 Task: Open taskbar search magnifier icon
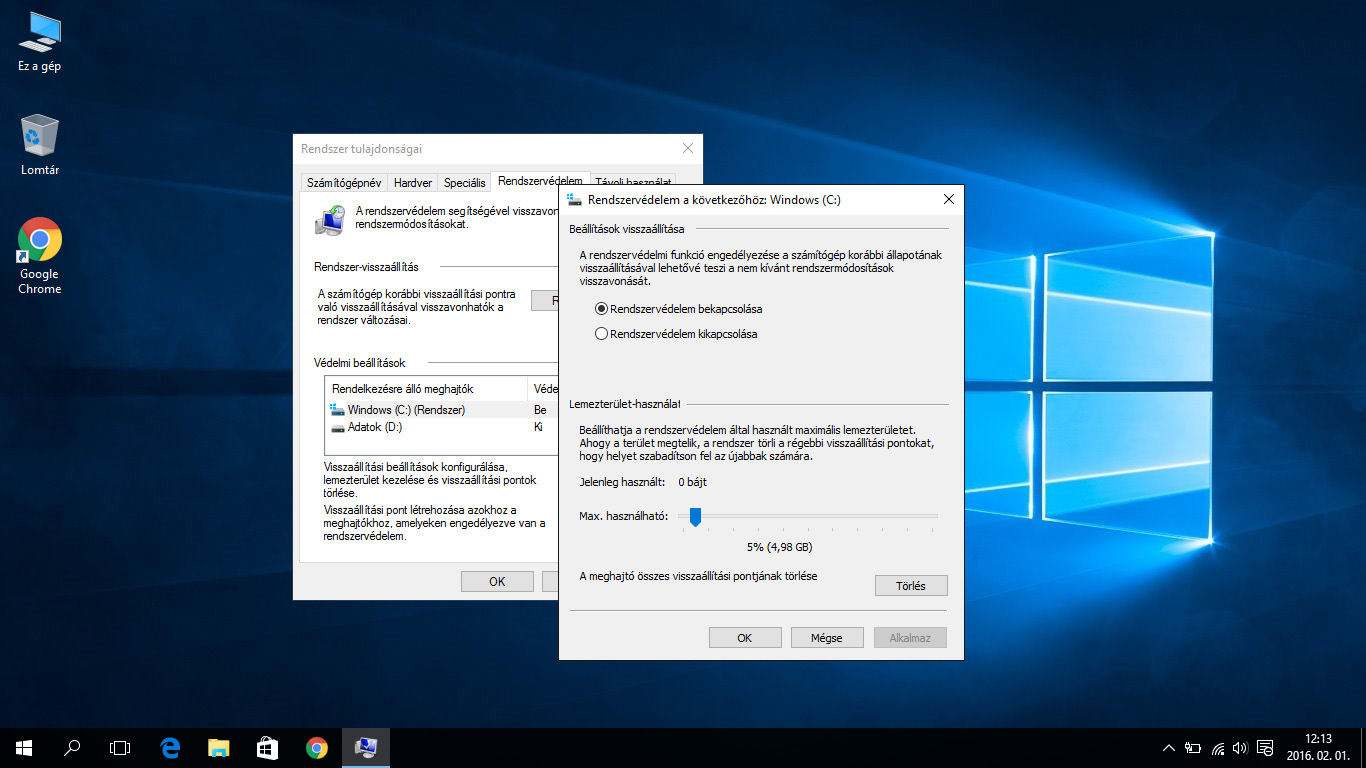(72, 747)
